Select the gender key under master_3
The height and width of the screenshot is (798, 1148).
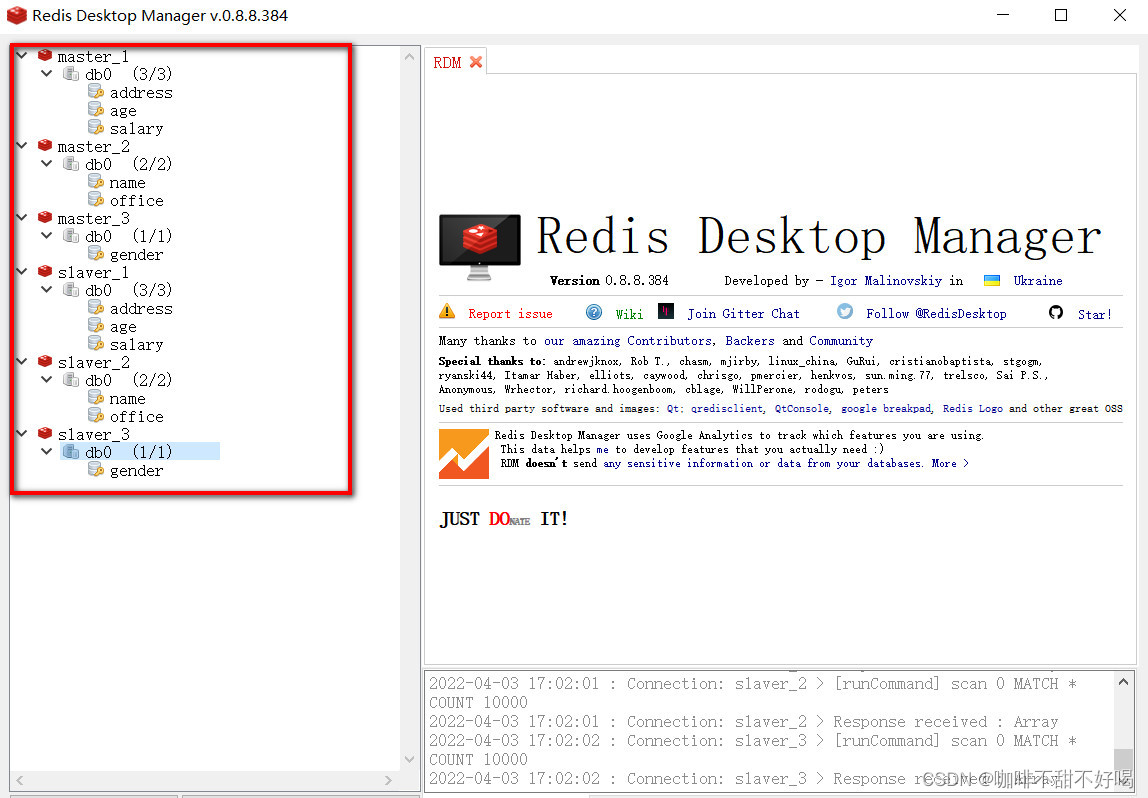click(x=136, y=255)
